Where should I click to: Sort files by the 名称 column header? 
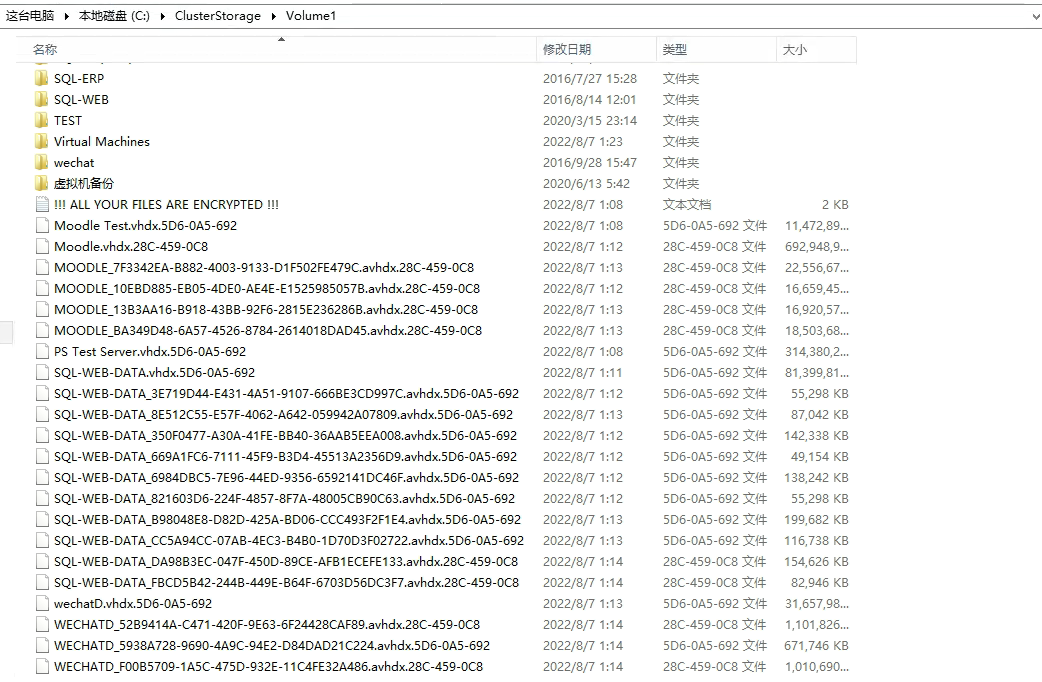coord(45,49)
